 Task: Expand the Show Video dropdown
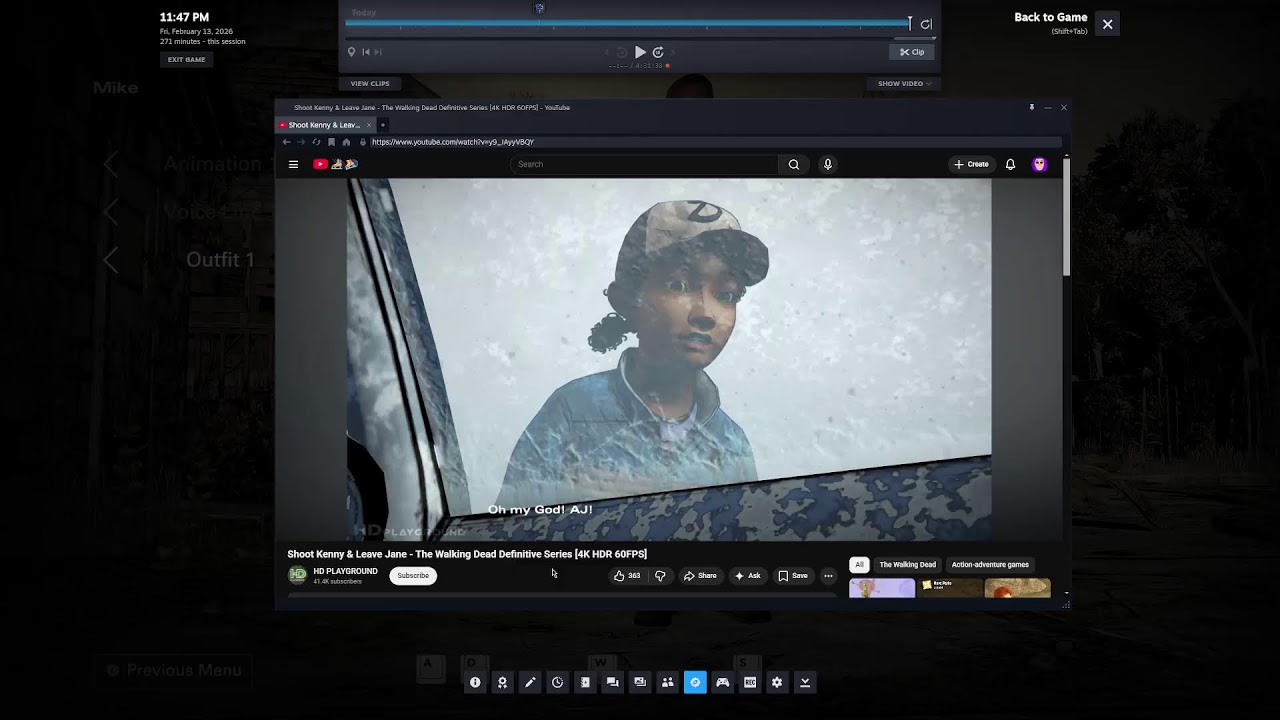904,83
